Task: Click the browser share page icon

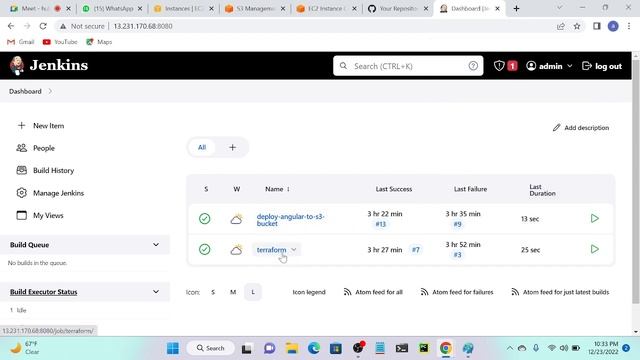Action: [x=561, y=26]
